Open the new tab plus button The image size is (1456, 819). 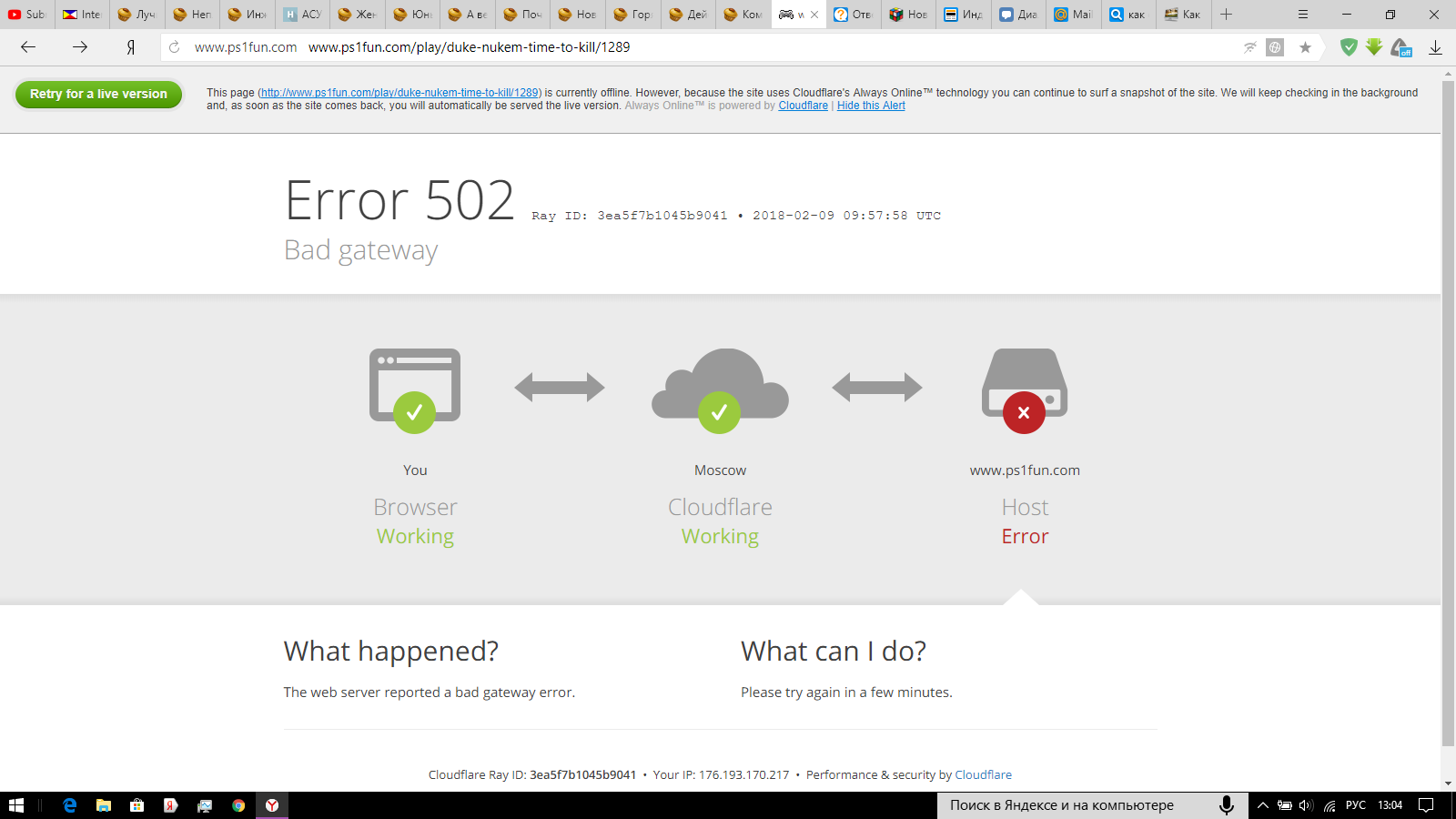coord(1226,15)
